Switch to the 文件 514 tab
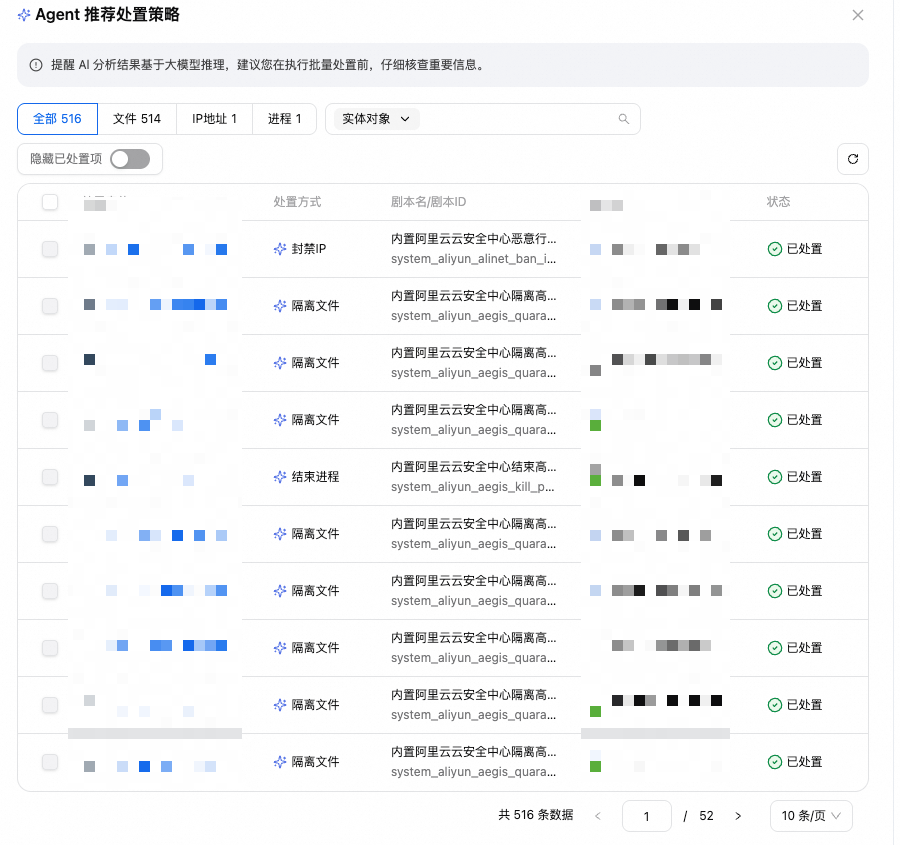 137,119
